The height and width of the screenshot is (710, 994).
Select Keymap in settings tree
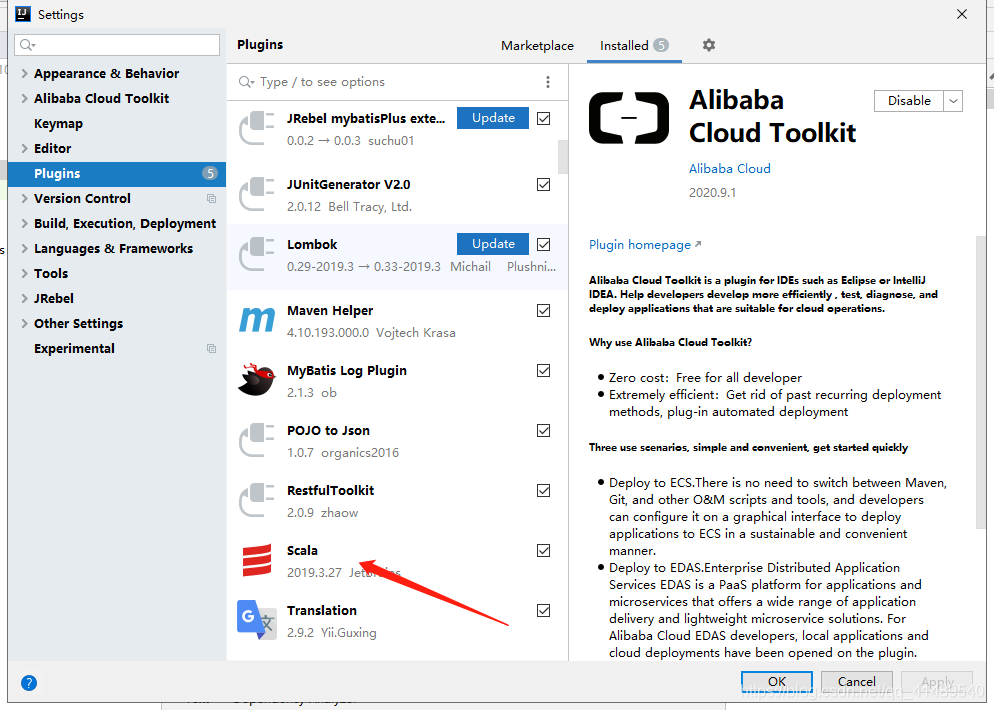pos(58,124)
